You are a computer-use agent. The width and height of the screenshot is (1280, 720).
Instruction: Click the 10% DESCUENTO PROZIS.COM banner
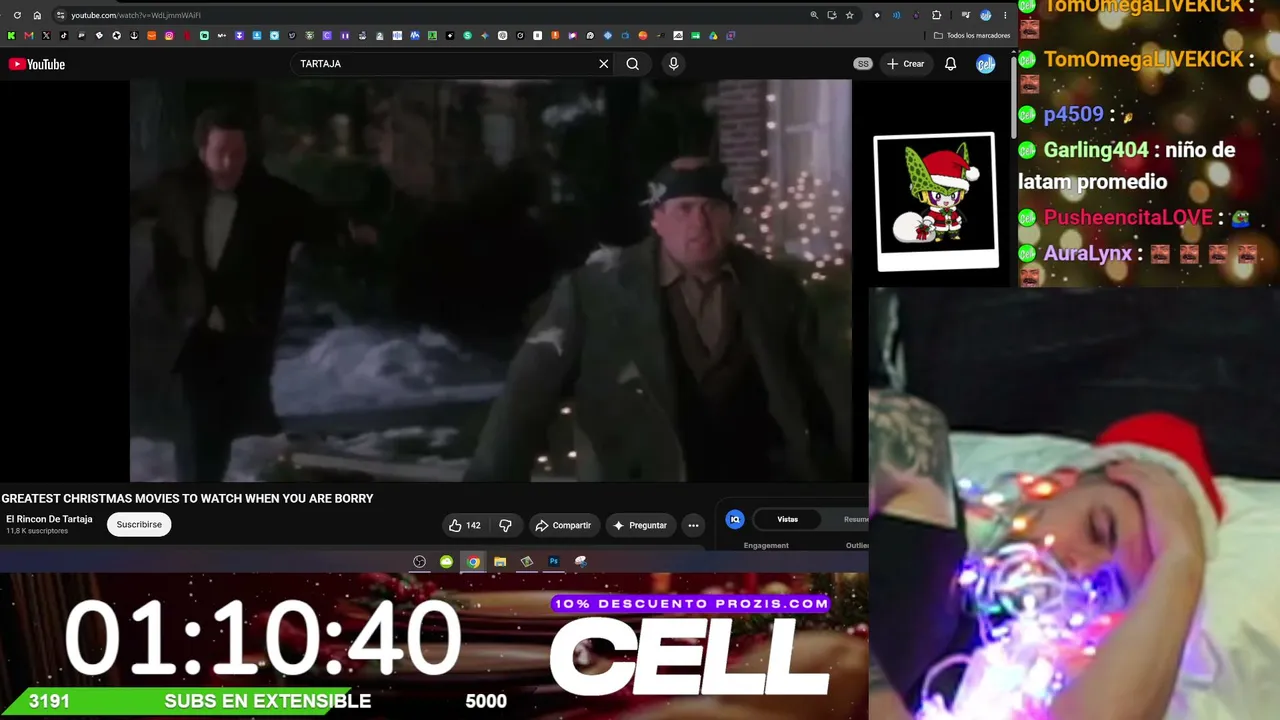point(691,604)
